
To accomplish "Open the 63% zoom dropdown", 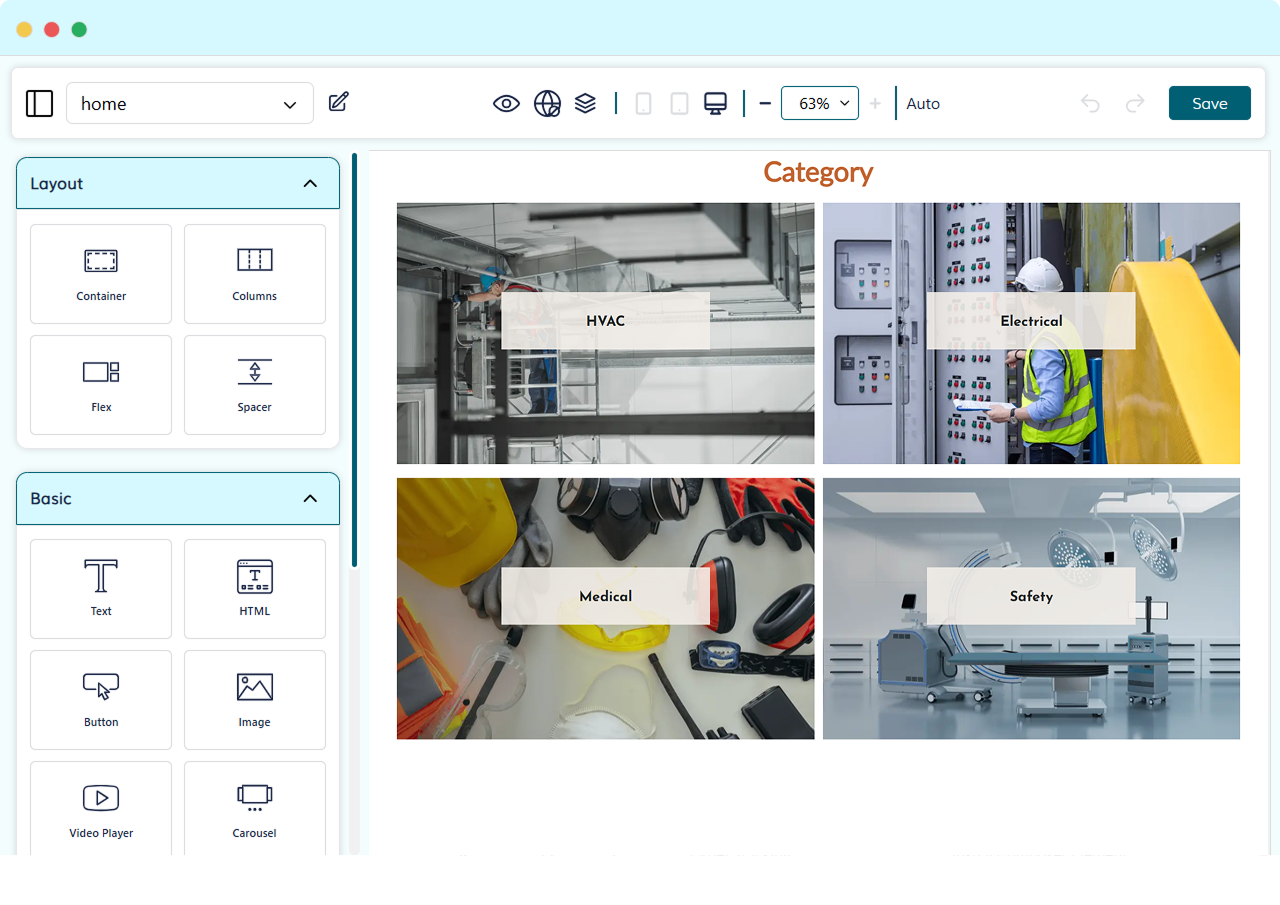I will (819, 104).
